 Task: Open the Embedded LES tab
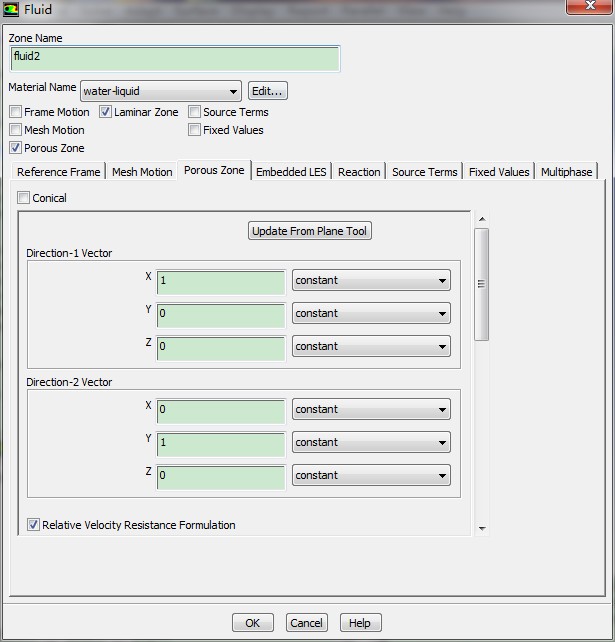coord(291,172)
